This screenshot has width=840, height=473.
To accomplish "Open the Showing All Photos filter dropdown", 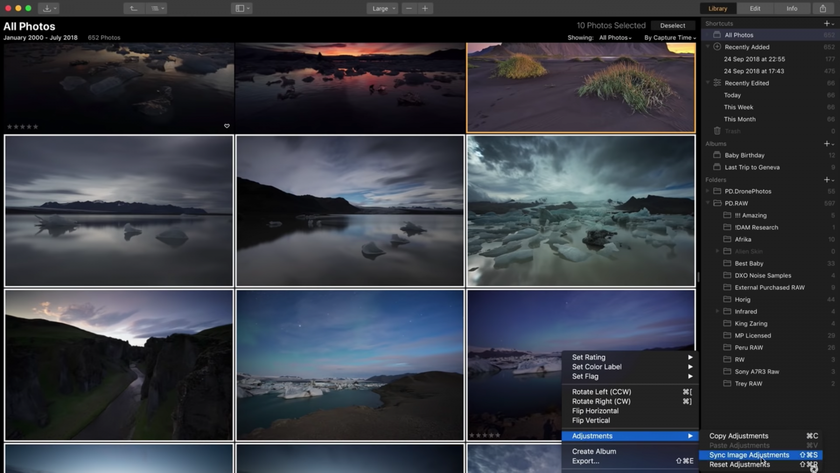I will click(615, 37).
